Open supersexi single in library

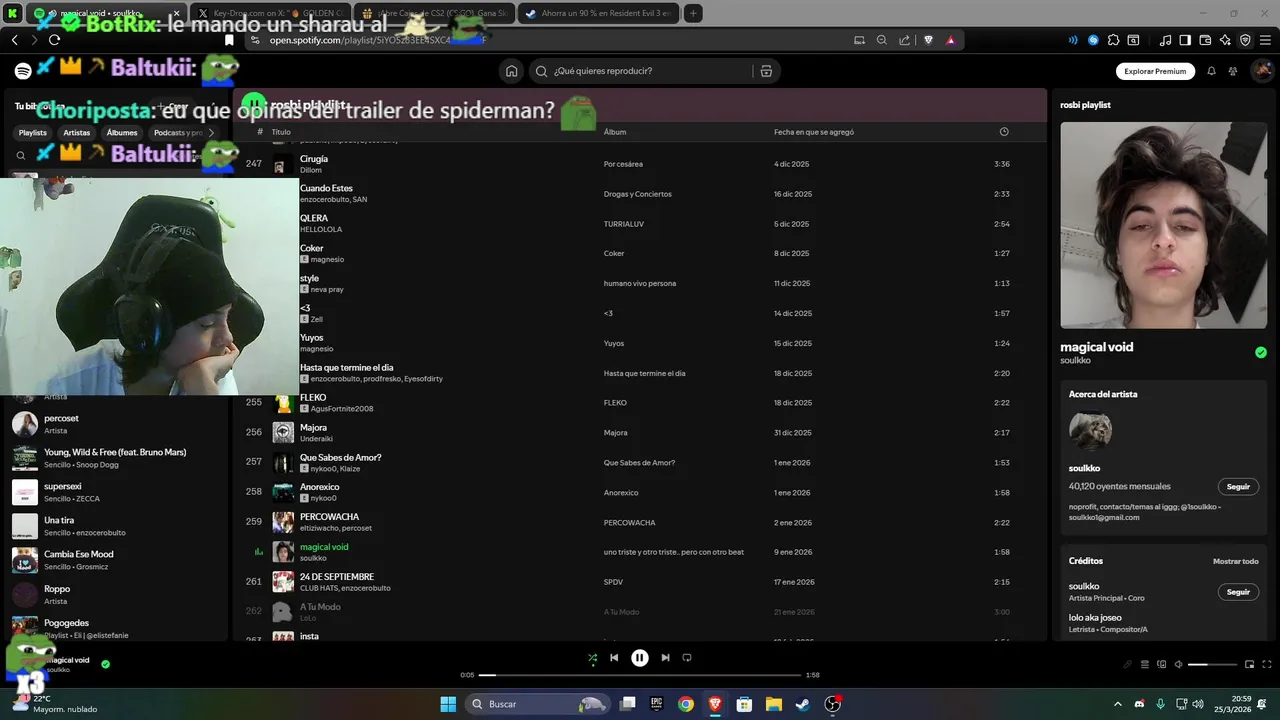click(117, 492)
